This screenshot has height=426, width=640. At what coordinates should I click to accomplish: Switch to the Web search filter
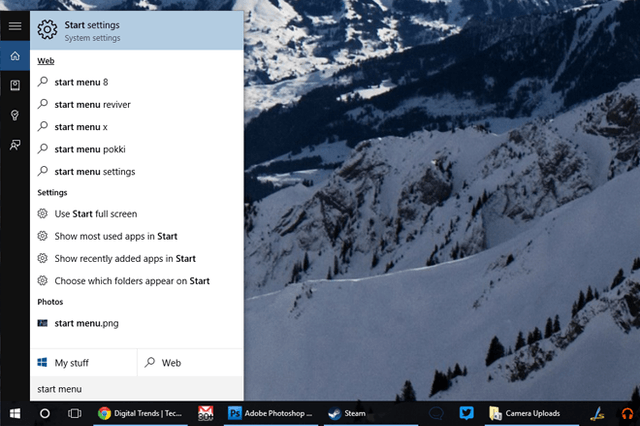(191, 363)
